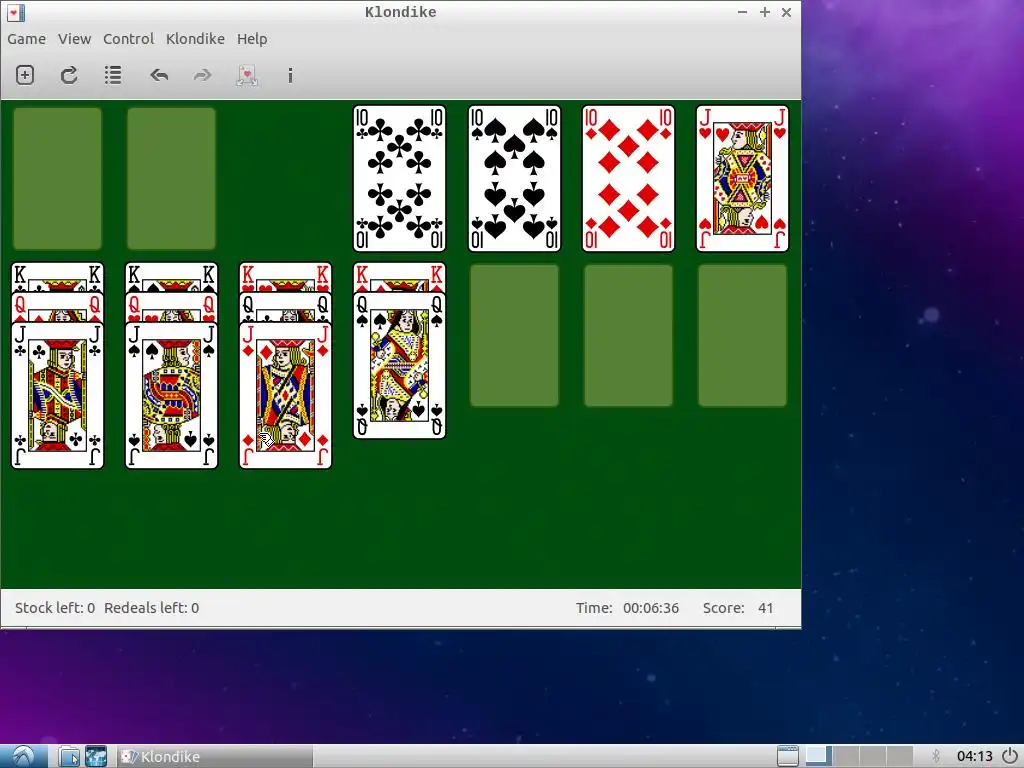
Task: Restart the current game with the circular arrow
Action: [x=69, y=75]
